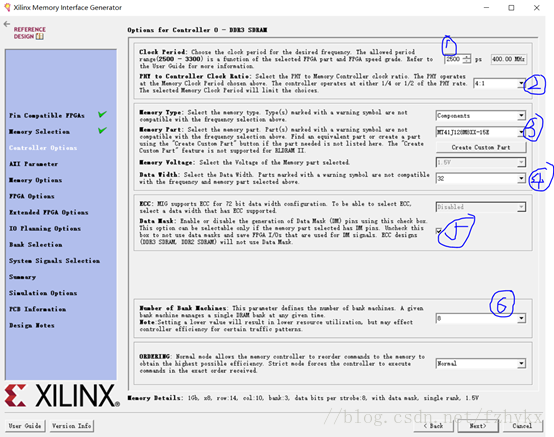Click the Next button

click(x=478, y=426)
